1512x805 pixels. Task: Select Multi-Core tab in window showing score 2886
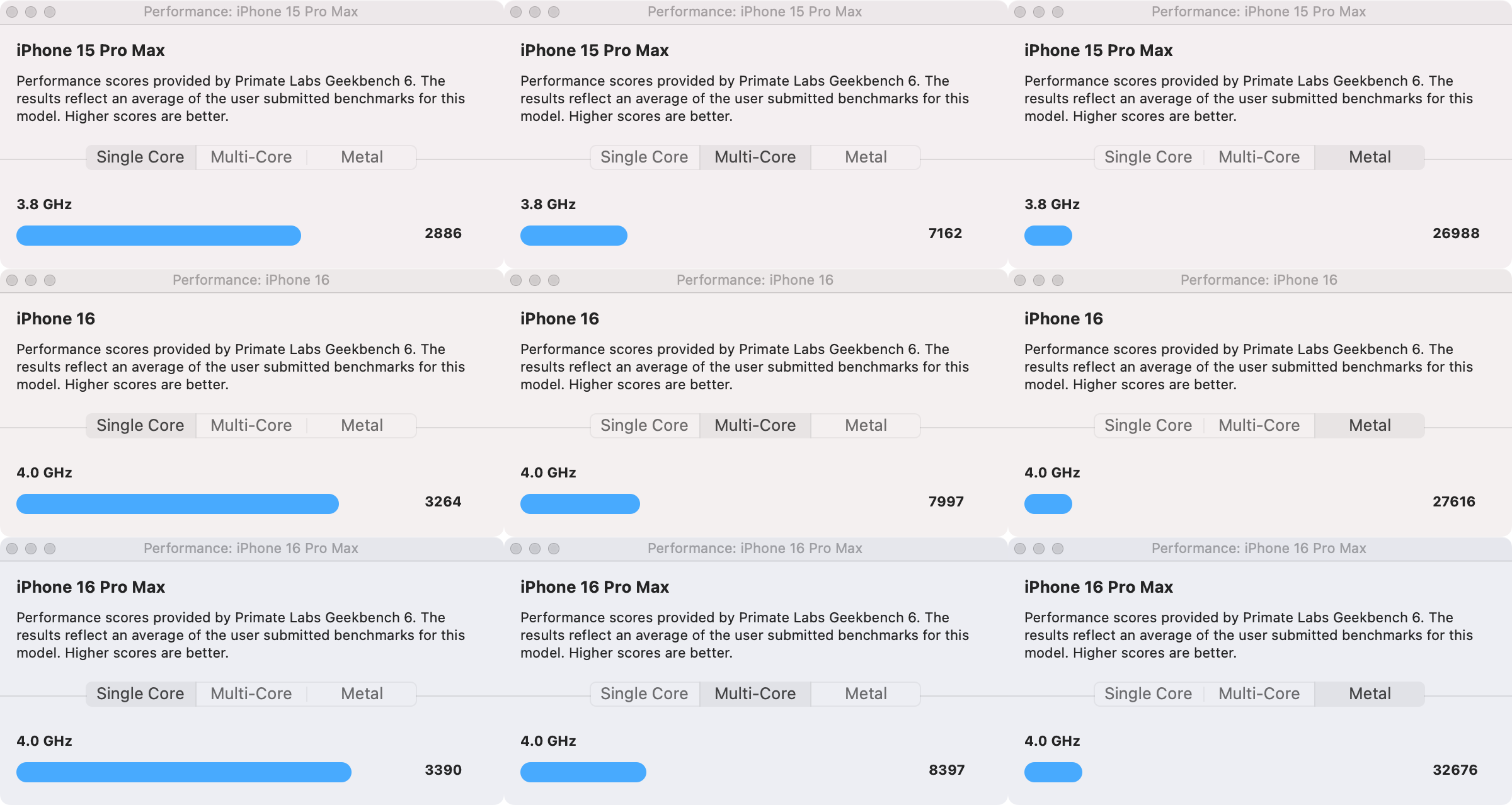pyautogui.click(x=251, y=157)
